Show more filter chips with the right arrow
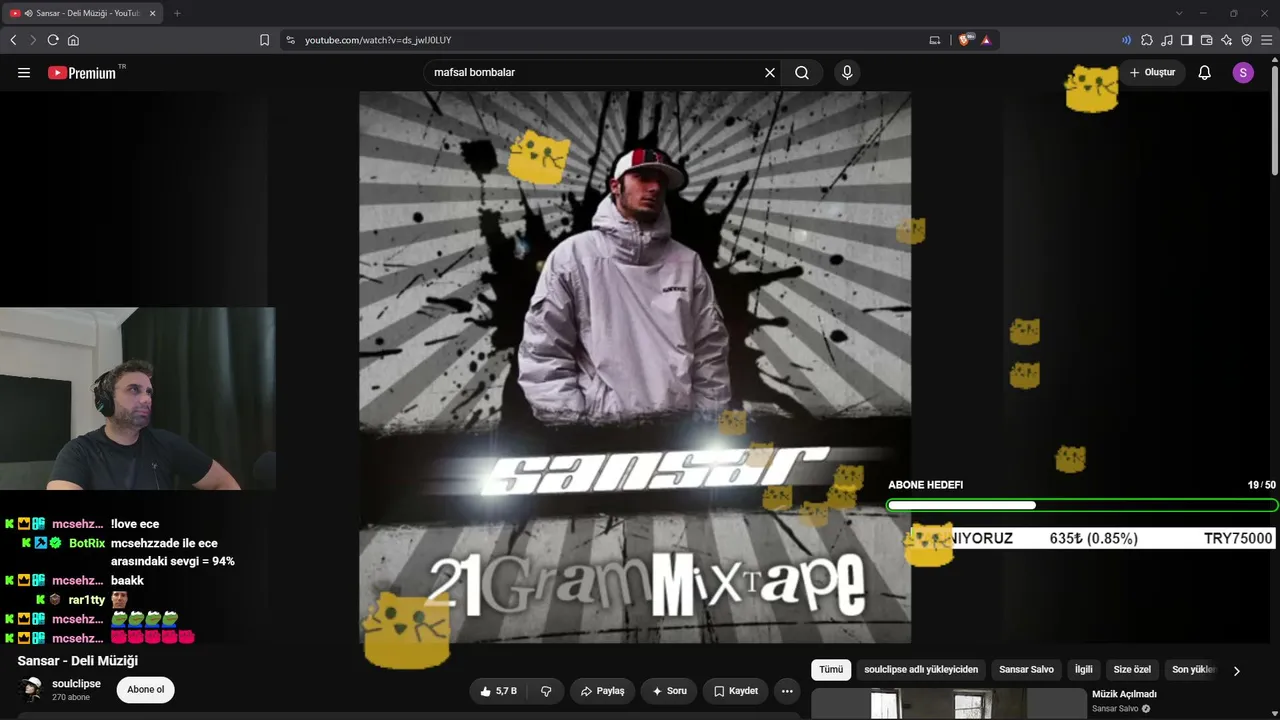Viewport: 1280px width, 720px height. [1236, 671]
